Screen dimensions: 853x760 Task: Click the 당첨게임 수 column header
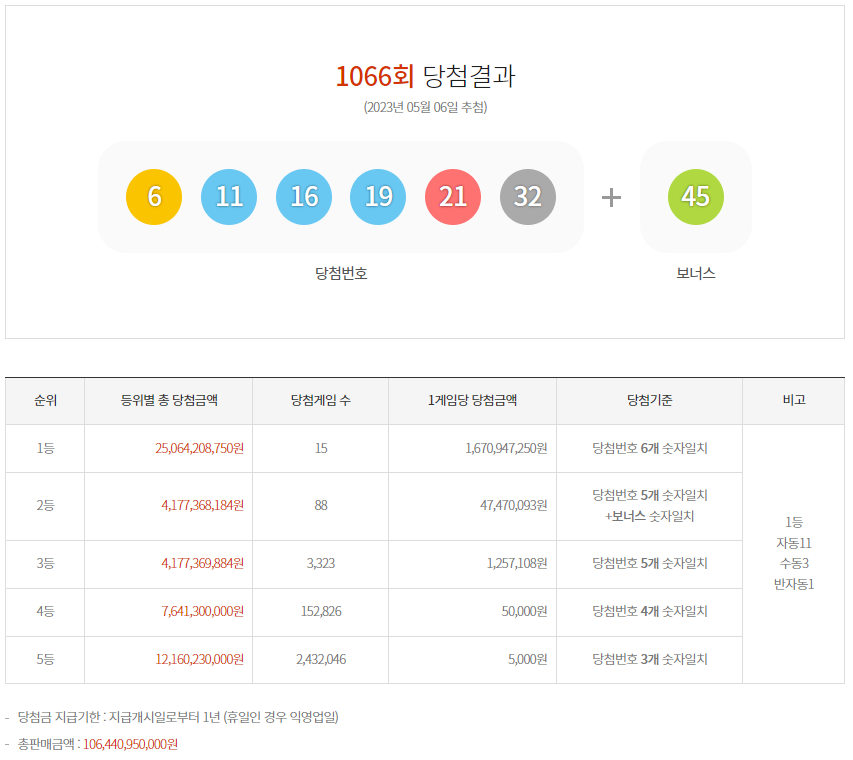(321, 400)
